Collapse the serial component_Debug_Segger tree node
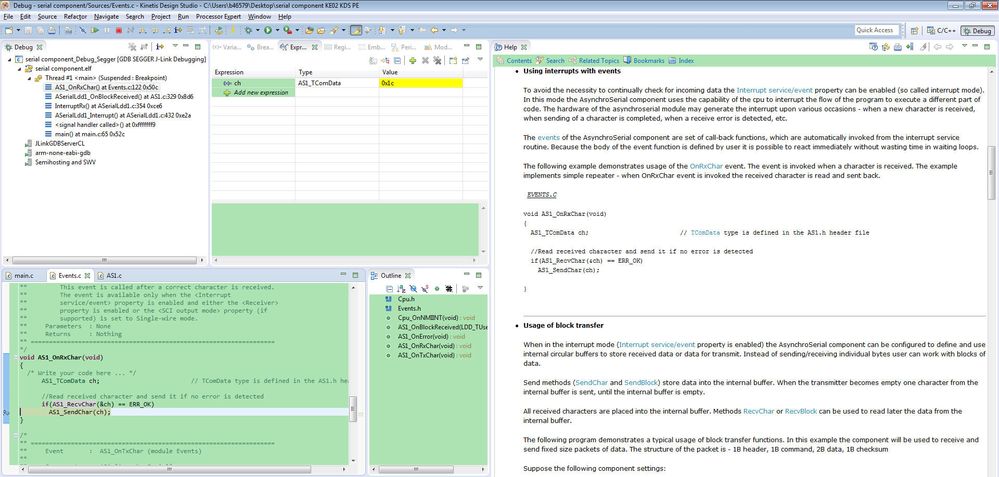 (9, 59)
